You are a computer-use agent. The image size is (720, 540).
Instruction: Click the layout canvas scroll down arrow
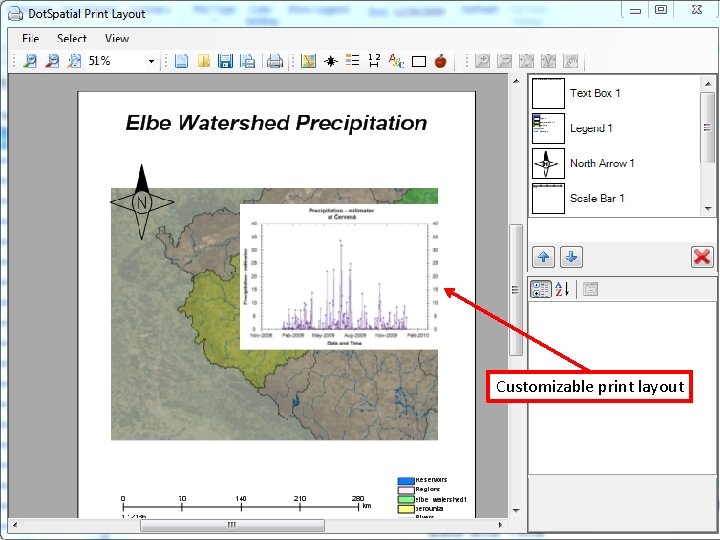516,511
